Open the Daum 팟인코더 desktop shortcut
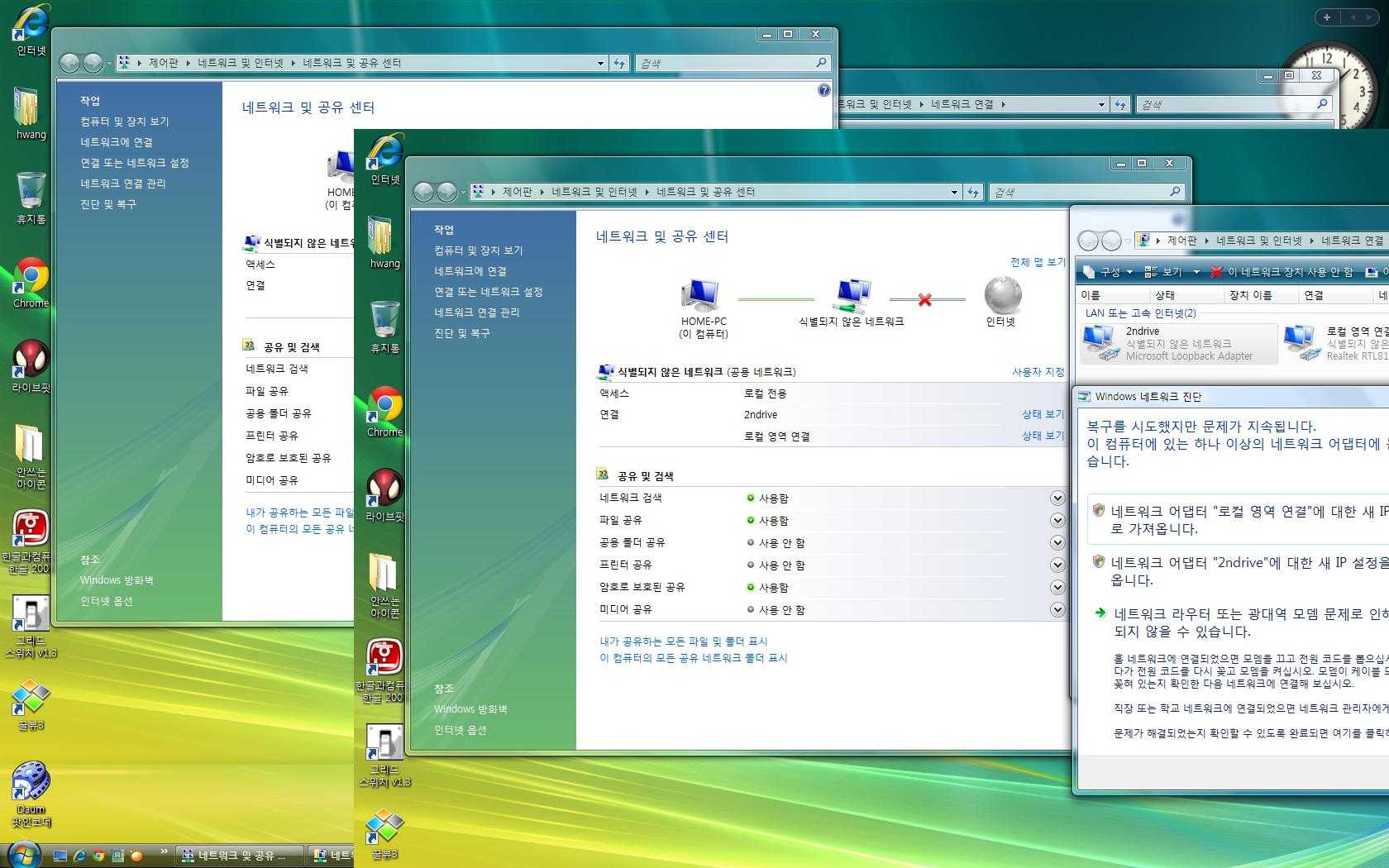 (x=31, y=794)
